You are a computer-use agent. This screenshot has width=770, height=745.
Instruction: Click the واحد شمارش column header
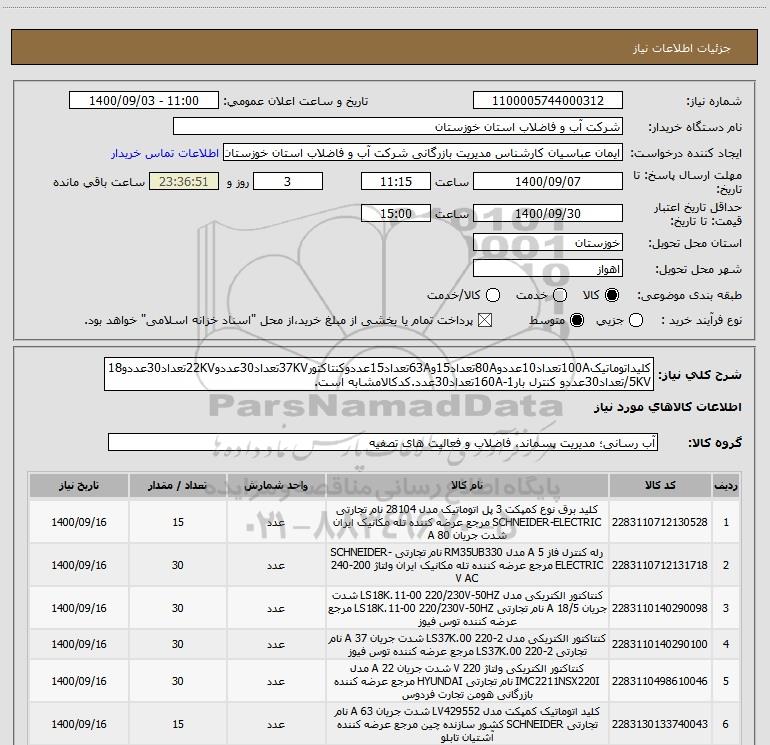click(x=276, y=486)
